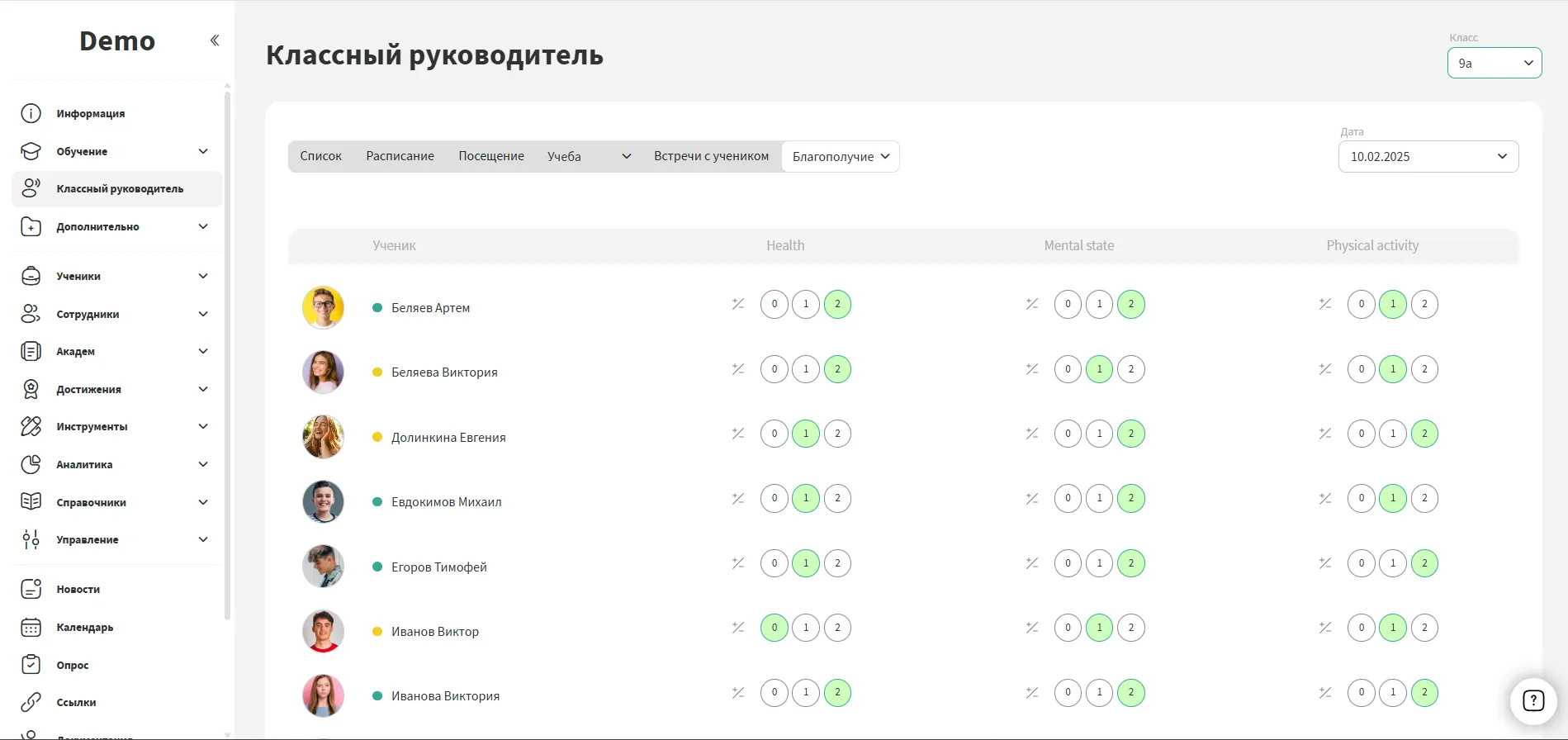Open student Долинкина Евгения's name link
The width and height of the screenshot is (1568, 740).
tap(448, 438)
